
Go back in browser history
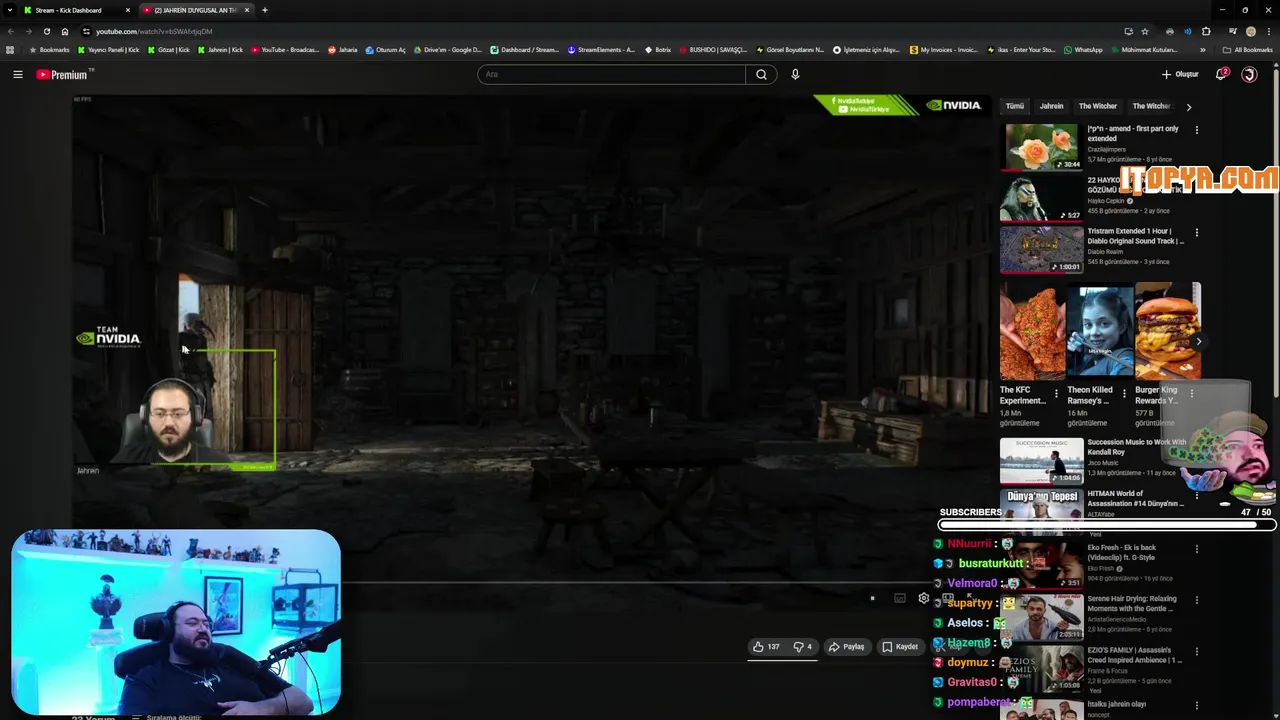(10, 31)
